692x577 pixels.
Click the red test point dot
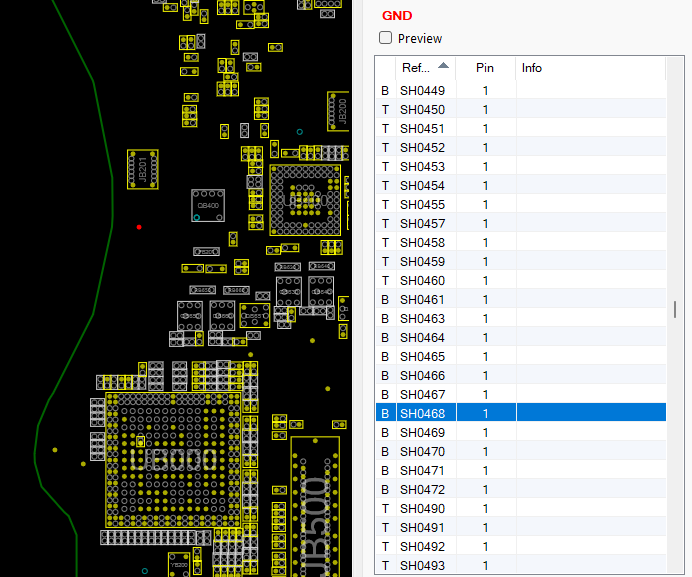point(139,227)
